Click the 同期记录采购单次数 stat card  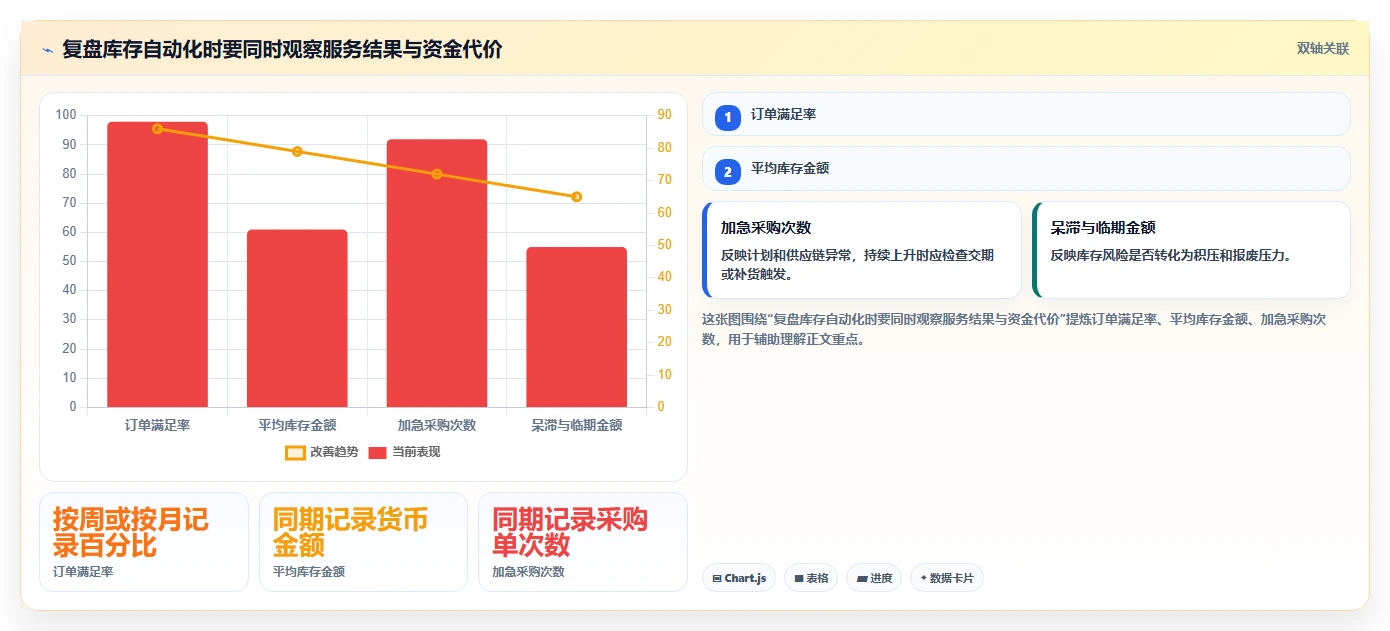pos(583,542)
